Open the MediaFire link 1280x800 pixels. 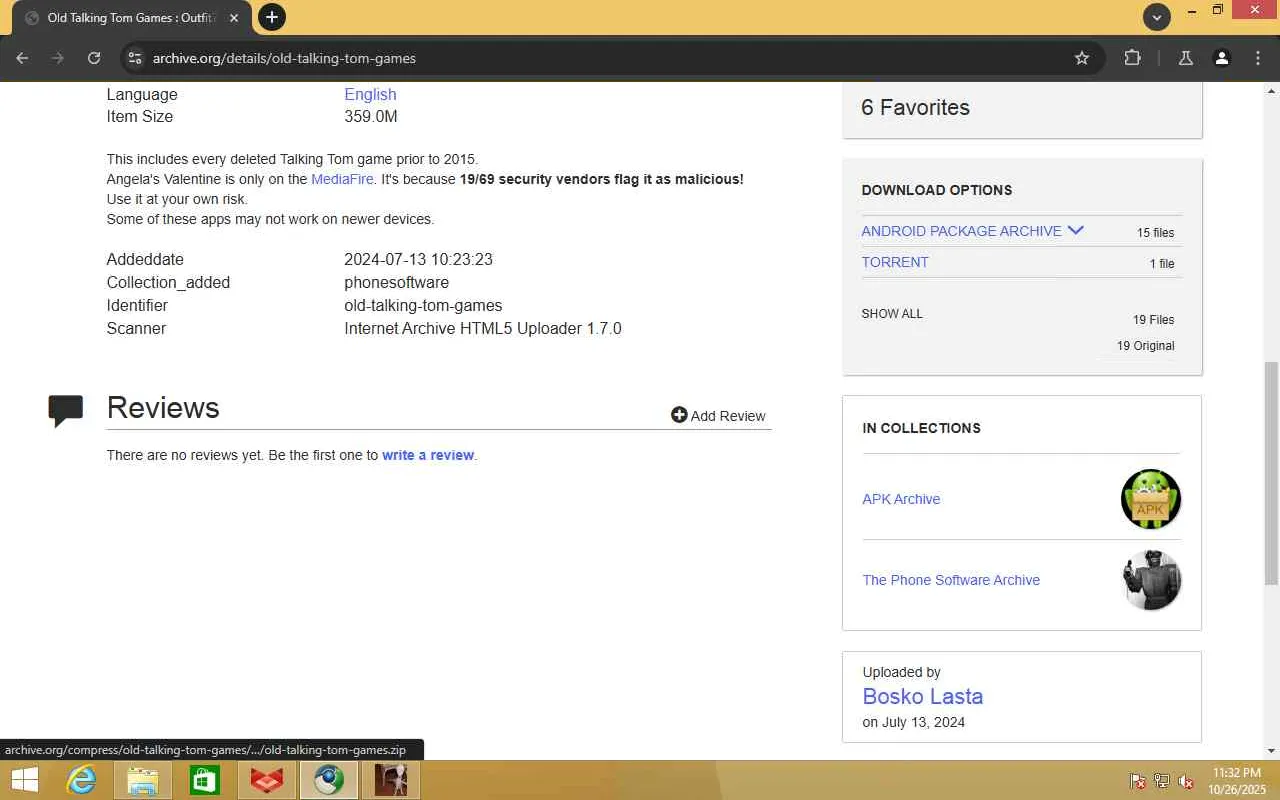click(x=342, y=179)
